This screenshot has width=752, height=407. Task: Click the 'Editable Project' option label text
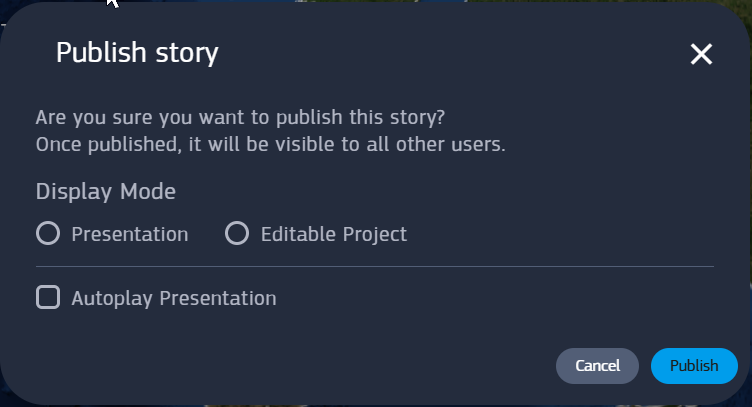click(x=333, y=234)
